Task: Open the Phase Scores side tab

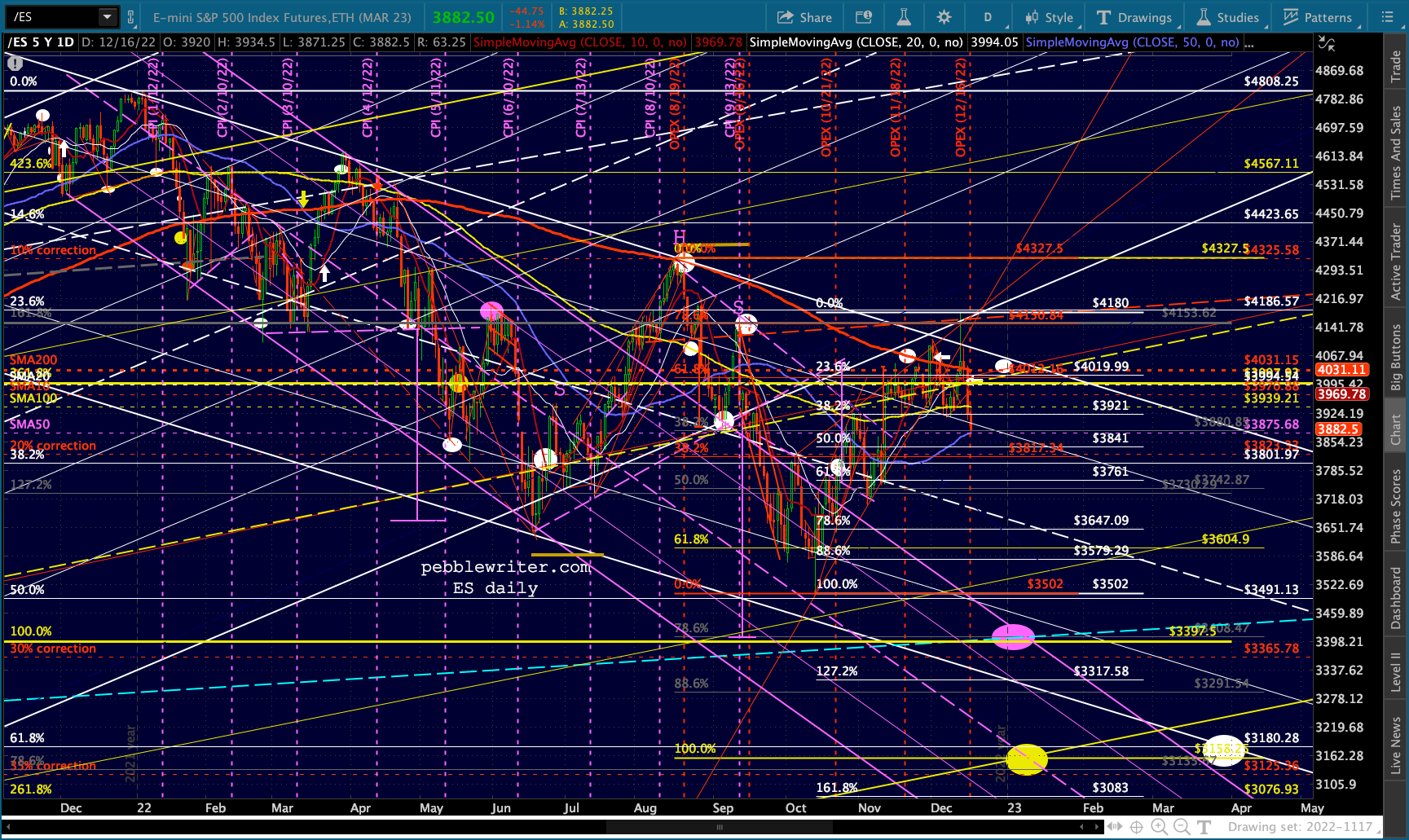Action: pyautogui.click(x=1396, y=505)
